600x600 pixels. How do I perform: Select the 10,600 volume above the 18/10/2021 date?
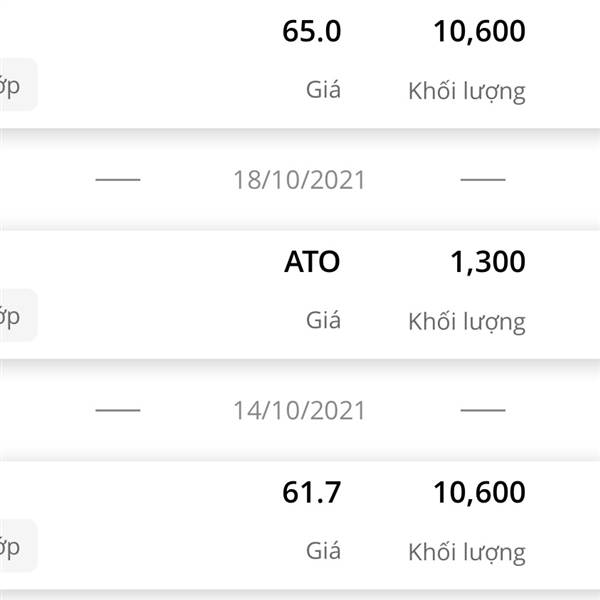pos(479,32)
